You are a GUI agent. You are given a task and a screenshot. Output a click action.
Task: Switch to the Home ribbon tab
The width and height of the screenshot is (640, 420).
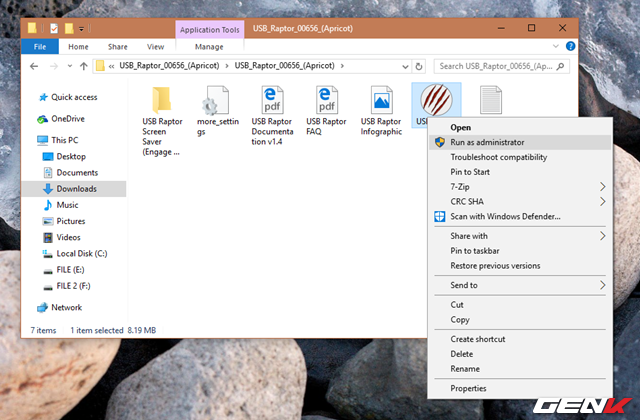(78, 47)
